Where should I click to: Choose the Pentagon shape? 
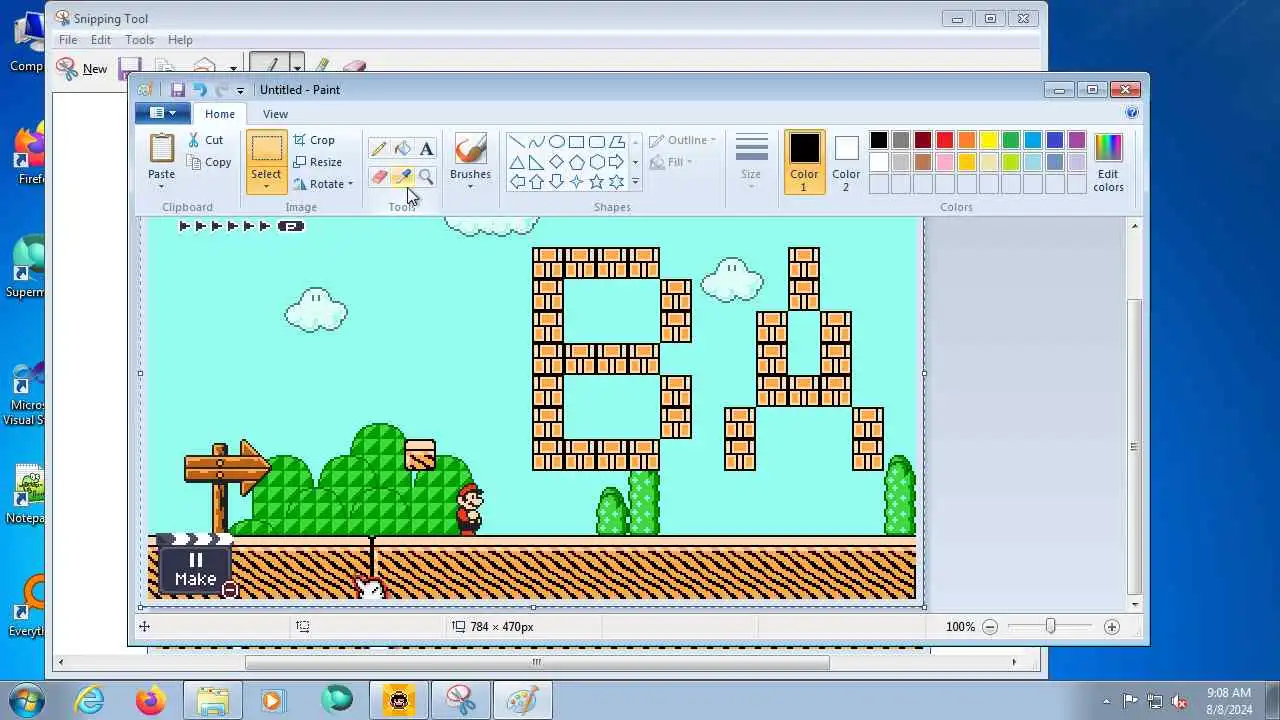[577, 162]
